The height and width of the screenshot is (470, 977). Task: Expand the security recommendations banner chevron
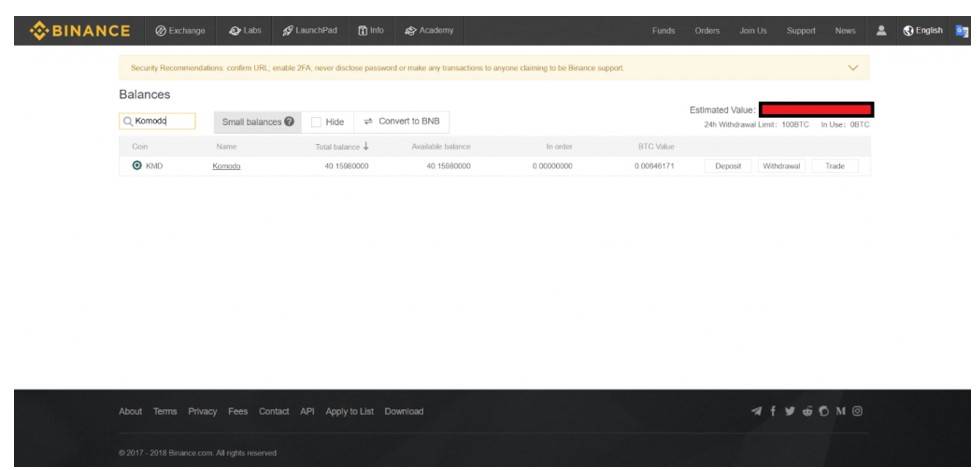[854, 67]
